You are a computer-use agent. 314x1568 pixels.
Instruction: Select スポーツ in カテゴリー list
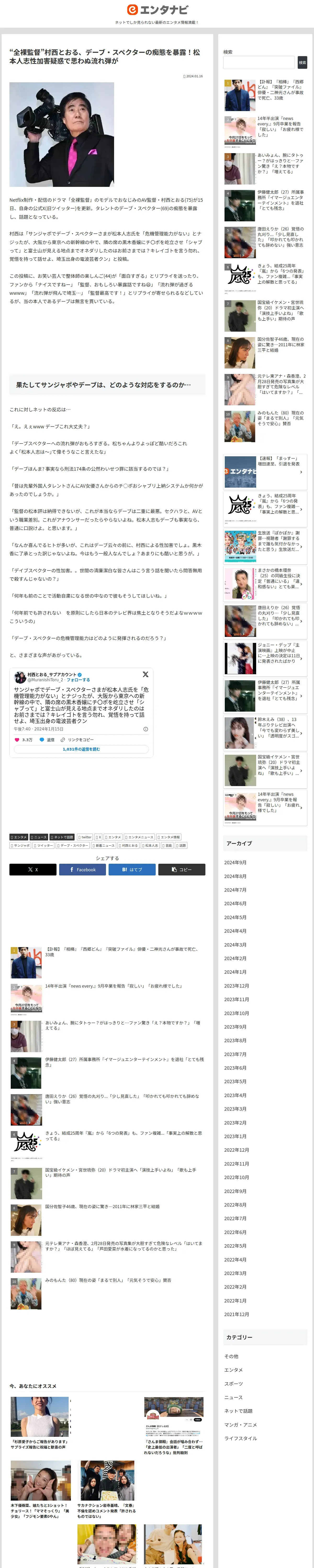[x=233, y=1383]
